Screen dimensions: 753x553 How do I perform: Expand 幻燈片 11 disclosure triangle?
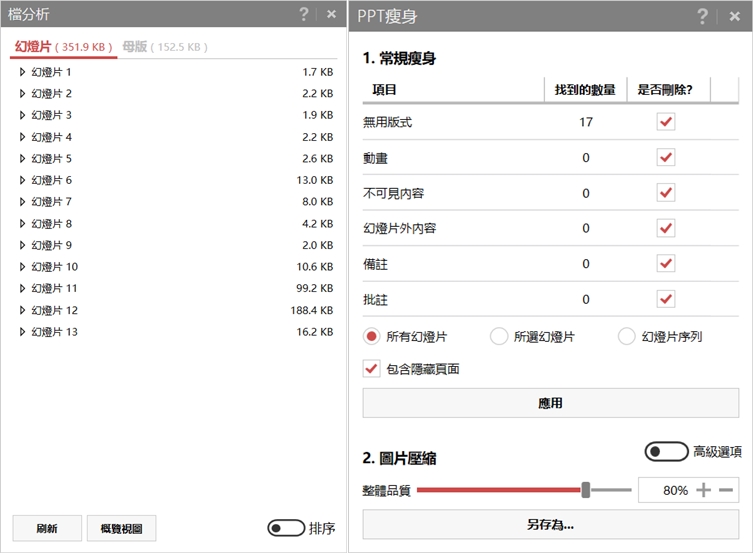pyautogui.click(x=22, y=288)
